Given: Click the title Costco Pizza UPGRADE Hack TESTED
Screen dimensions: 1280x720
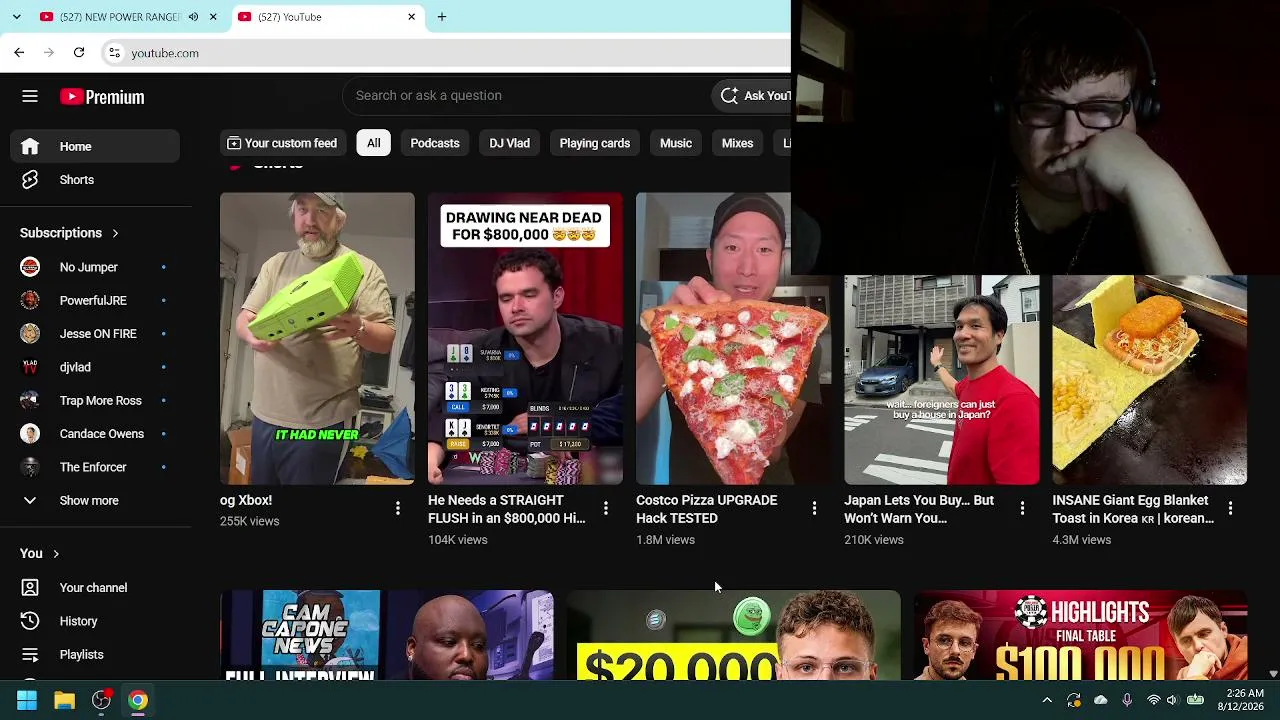Looking at the screenshot, I should (707, 509).
